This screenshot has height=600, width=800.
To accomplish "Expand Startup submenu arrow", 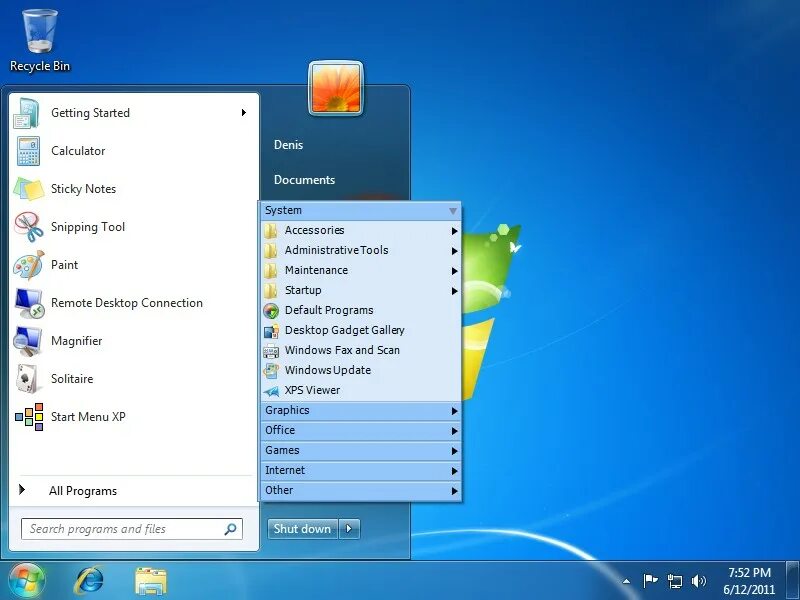I will [x=454, y=291].
